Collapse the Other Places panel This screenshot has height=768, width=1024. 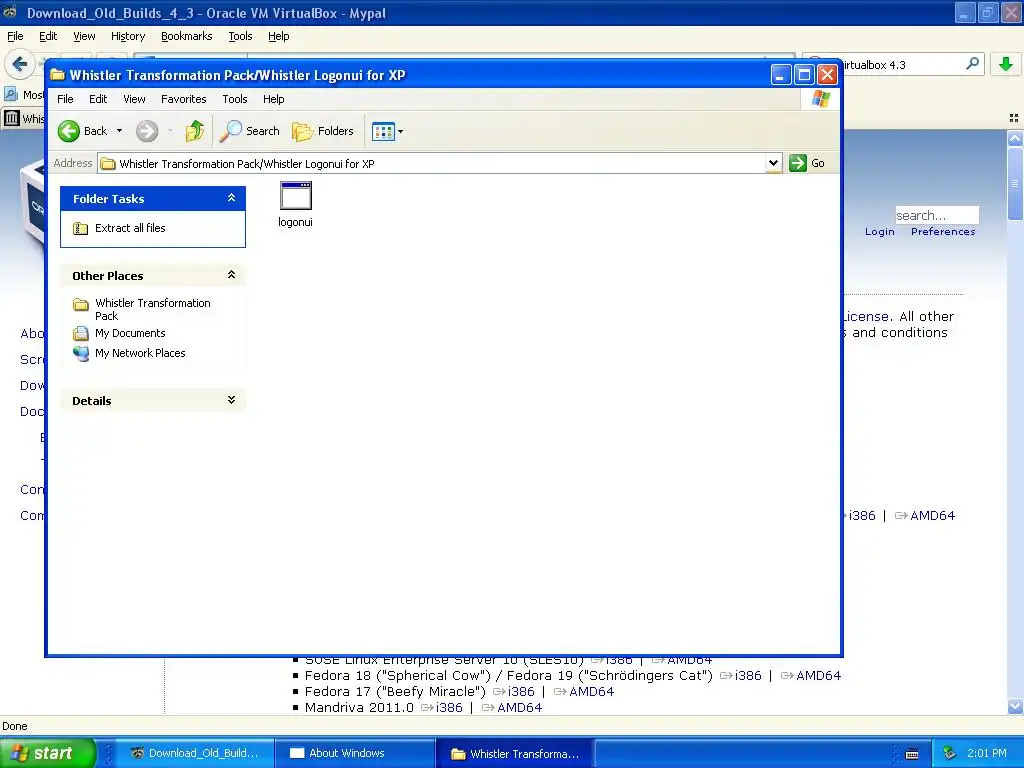[231, 275]
